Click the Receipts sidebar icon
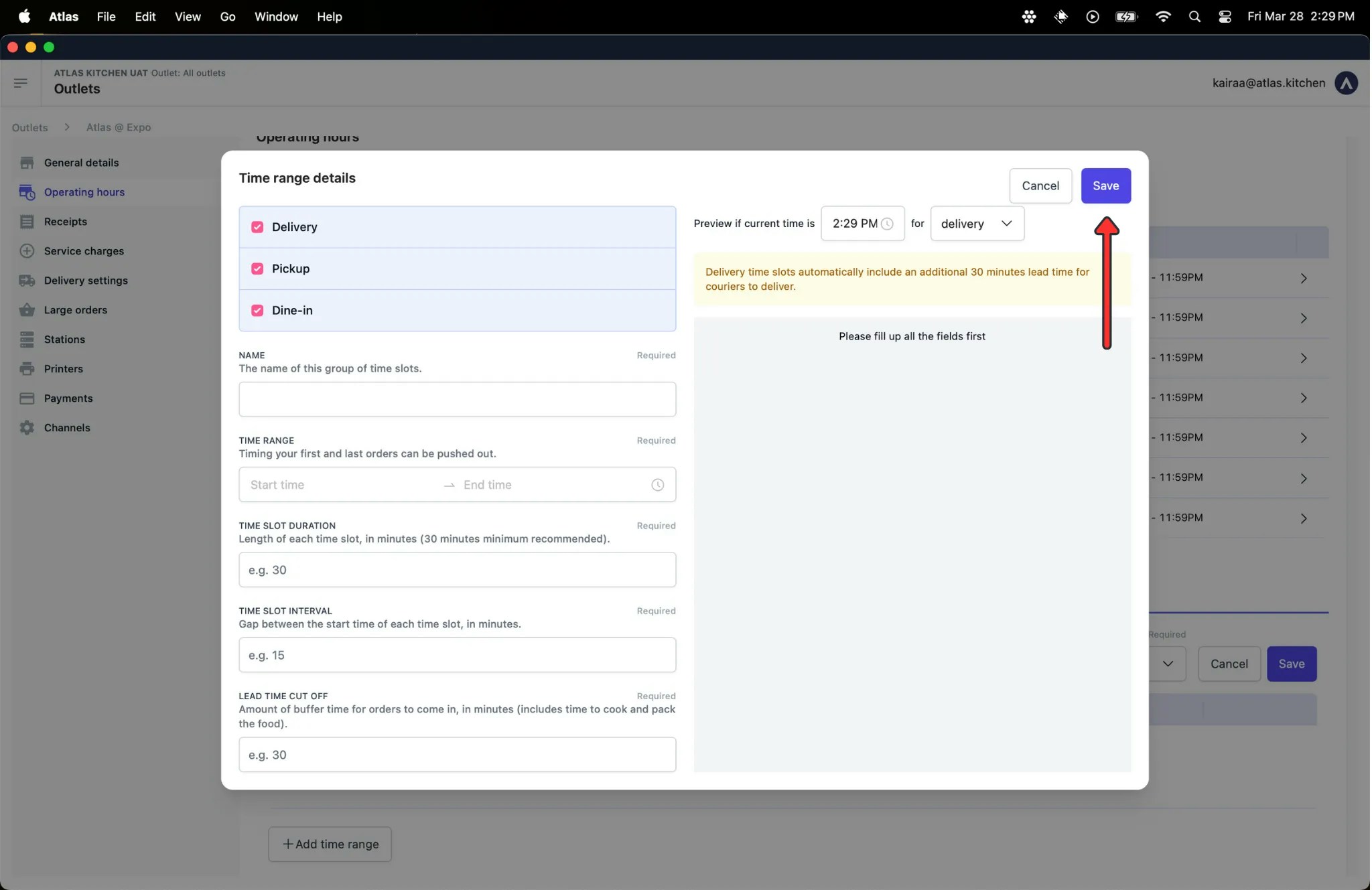 tap(27, 222)
